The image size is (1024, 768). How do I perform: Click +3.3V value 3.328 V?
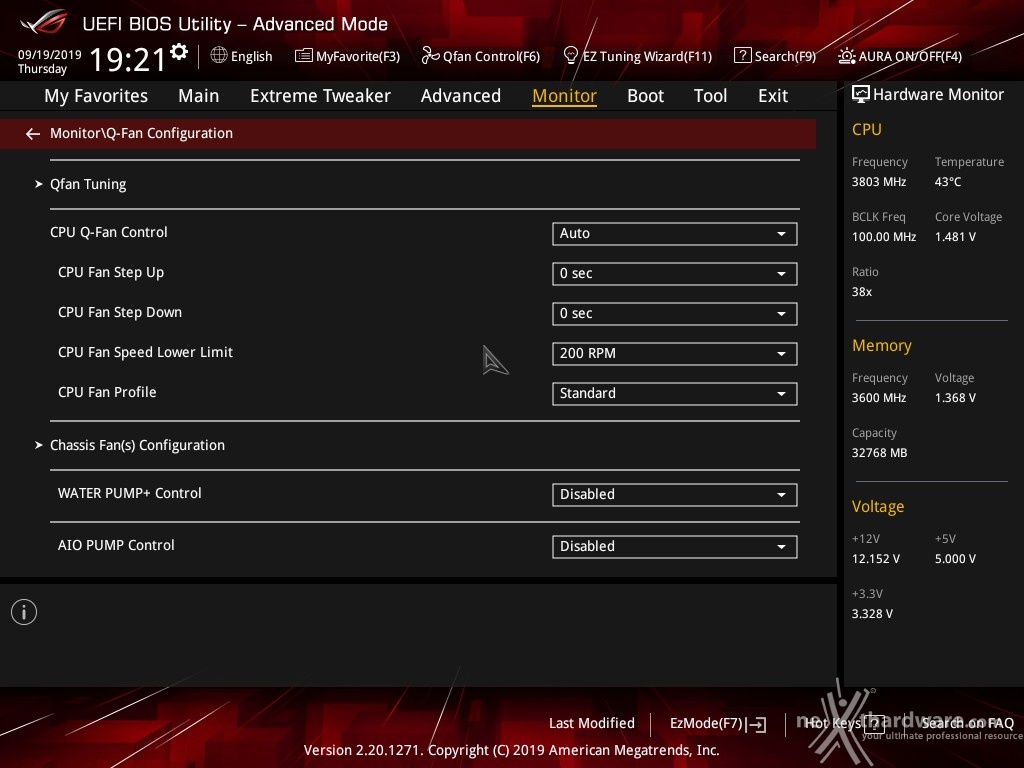coord(872,614)
